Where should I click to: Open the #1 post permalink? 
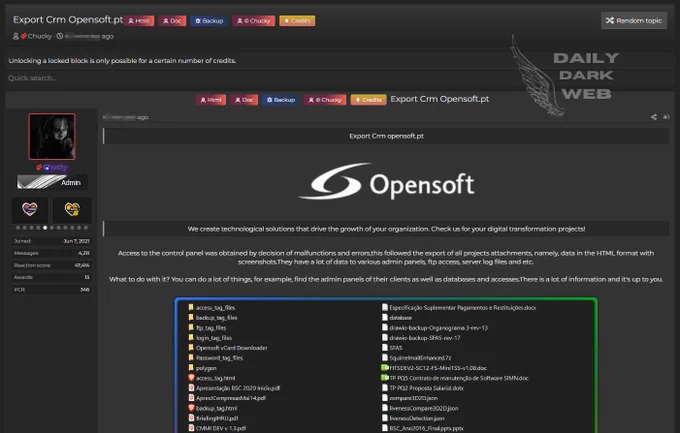(666, 117)
